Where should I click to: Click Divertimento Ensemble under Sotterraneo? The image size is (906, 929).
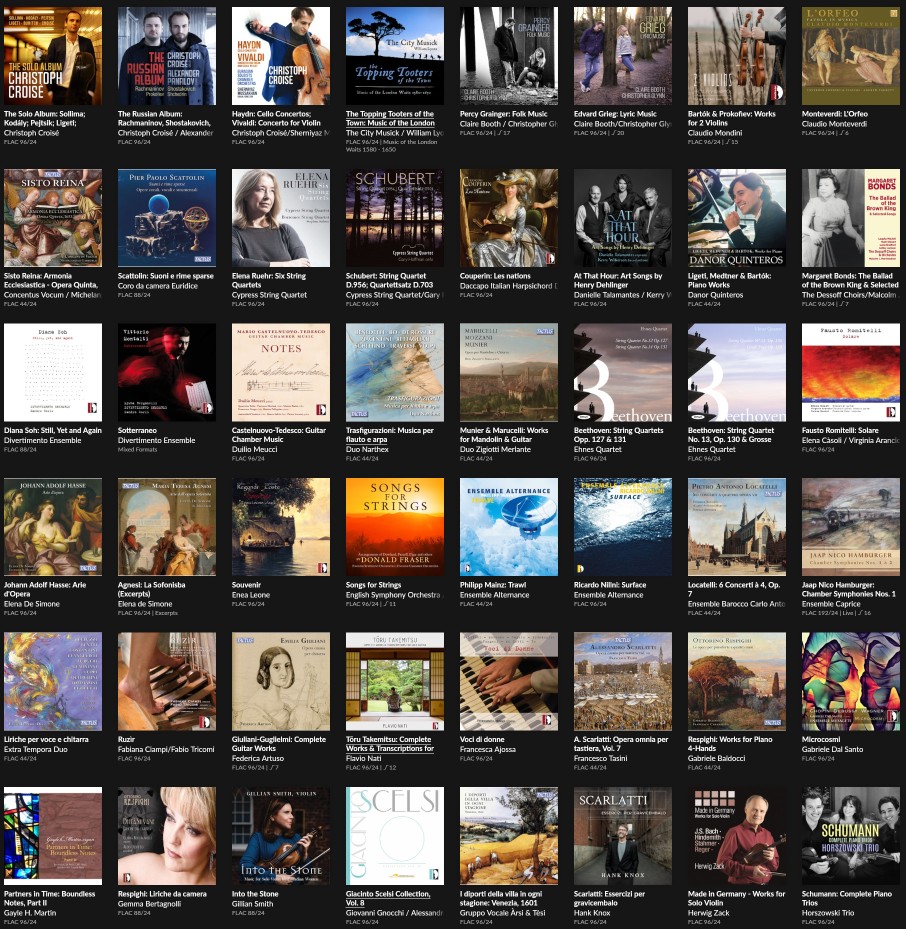pyautogui.click(x=156, y=440)
